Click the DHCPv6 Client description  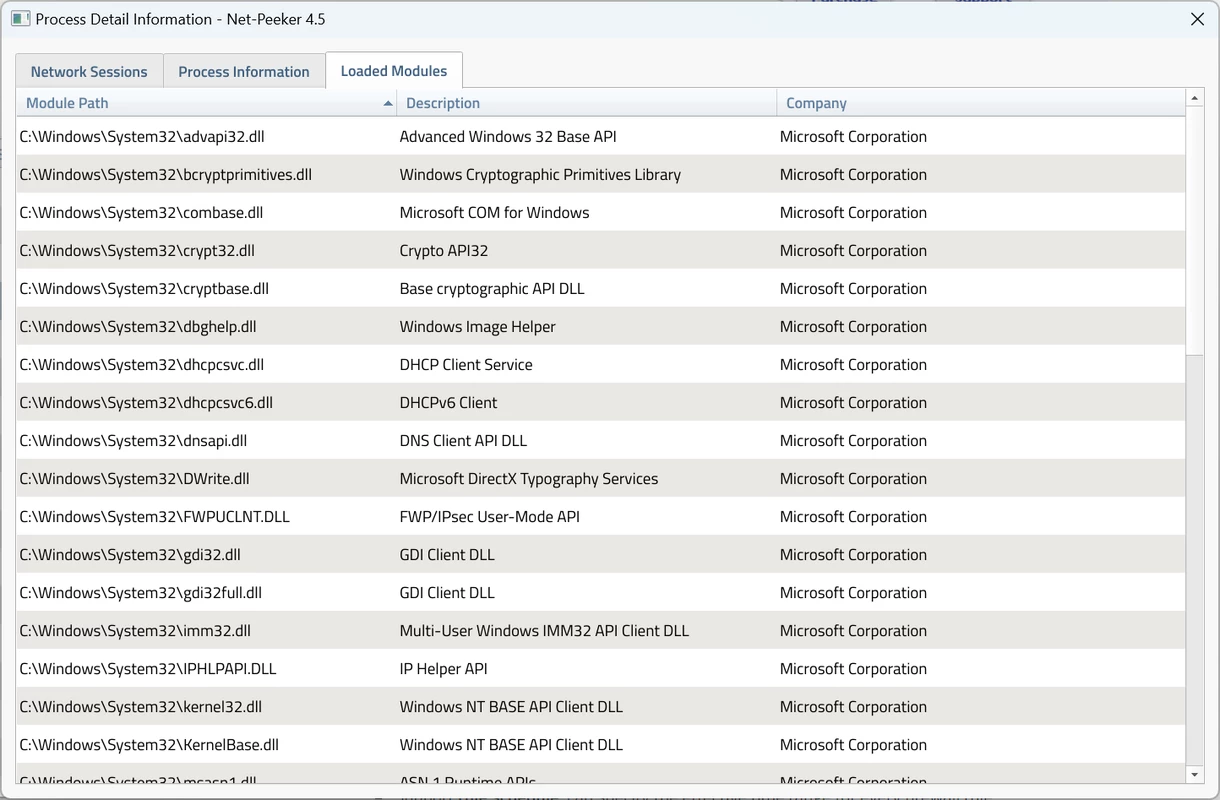(449, 403)
